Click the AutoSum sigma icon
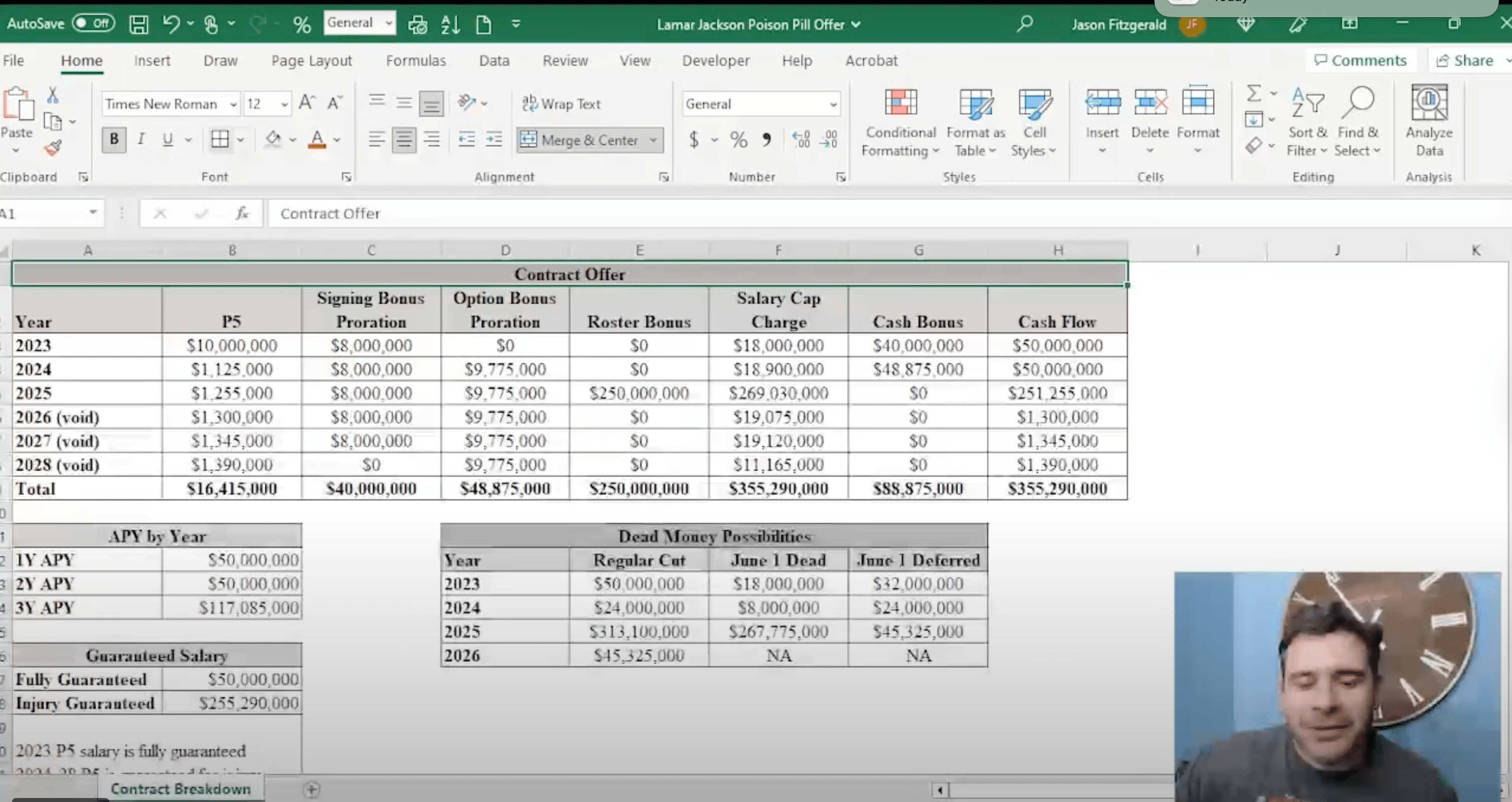The image size is (1512, 802). click(1254, 93)
